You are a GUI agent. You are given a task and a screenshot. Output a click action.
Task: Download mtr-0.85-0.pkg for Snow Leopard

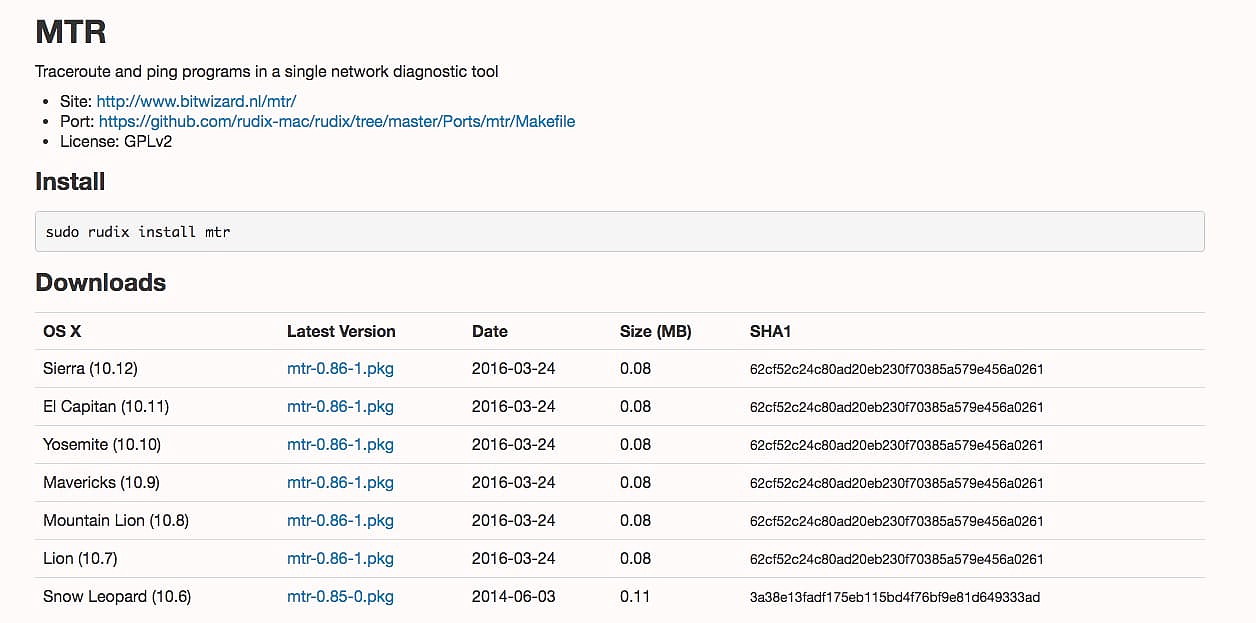coord(340,596)
